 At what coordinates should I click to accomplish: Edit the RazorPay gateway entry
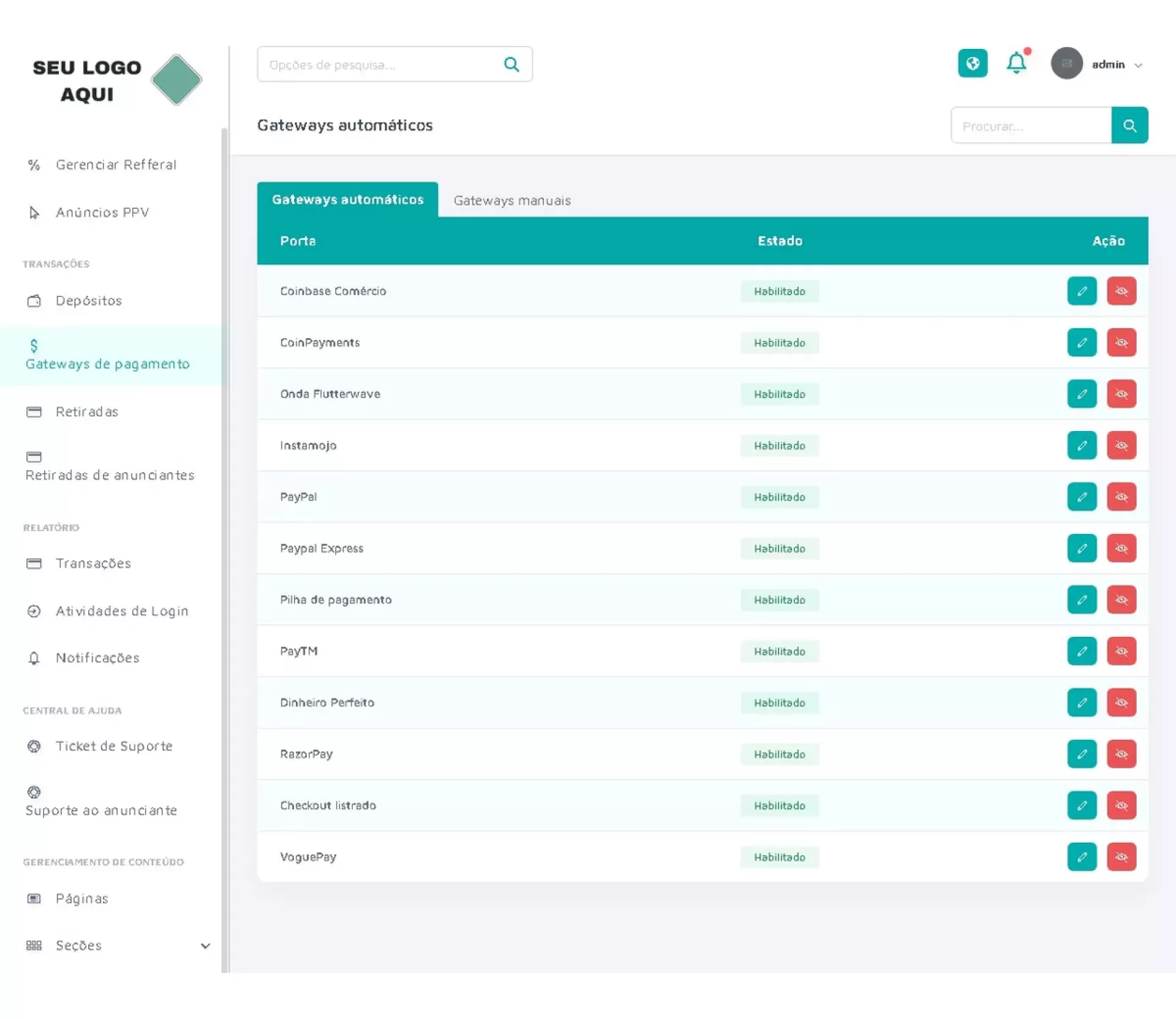[1082, 754]
